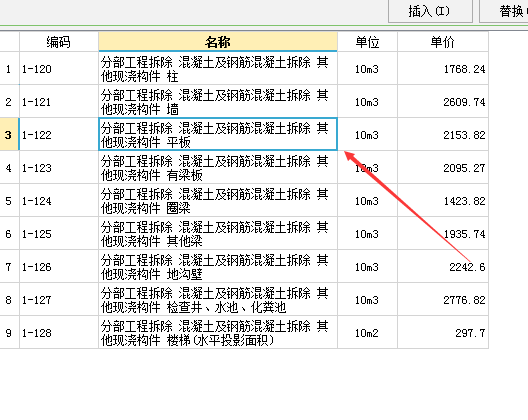Viewport: 528px width, 420px height.
Task: Click unit cell 10m3 in row 1-124
Action: click(x=367, y=200)
